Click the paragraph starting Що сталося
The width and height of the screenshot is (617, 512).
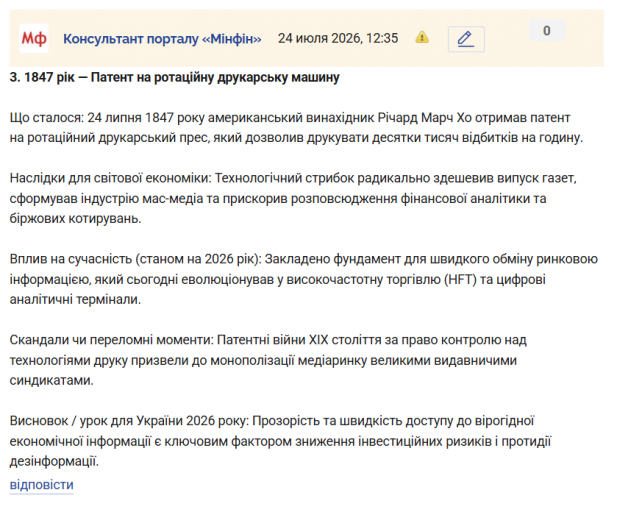(296, 128)
